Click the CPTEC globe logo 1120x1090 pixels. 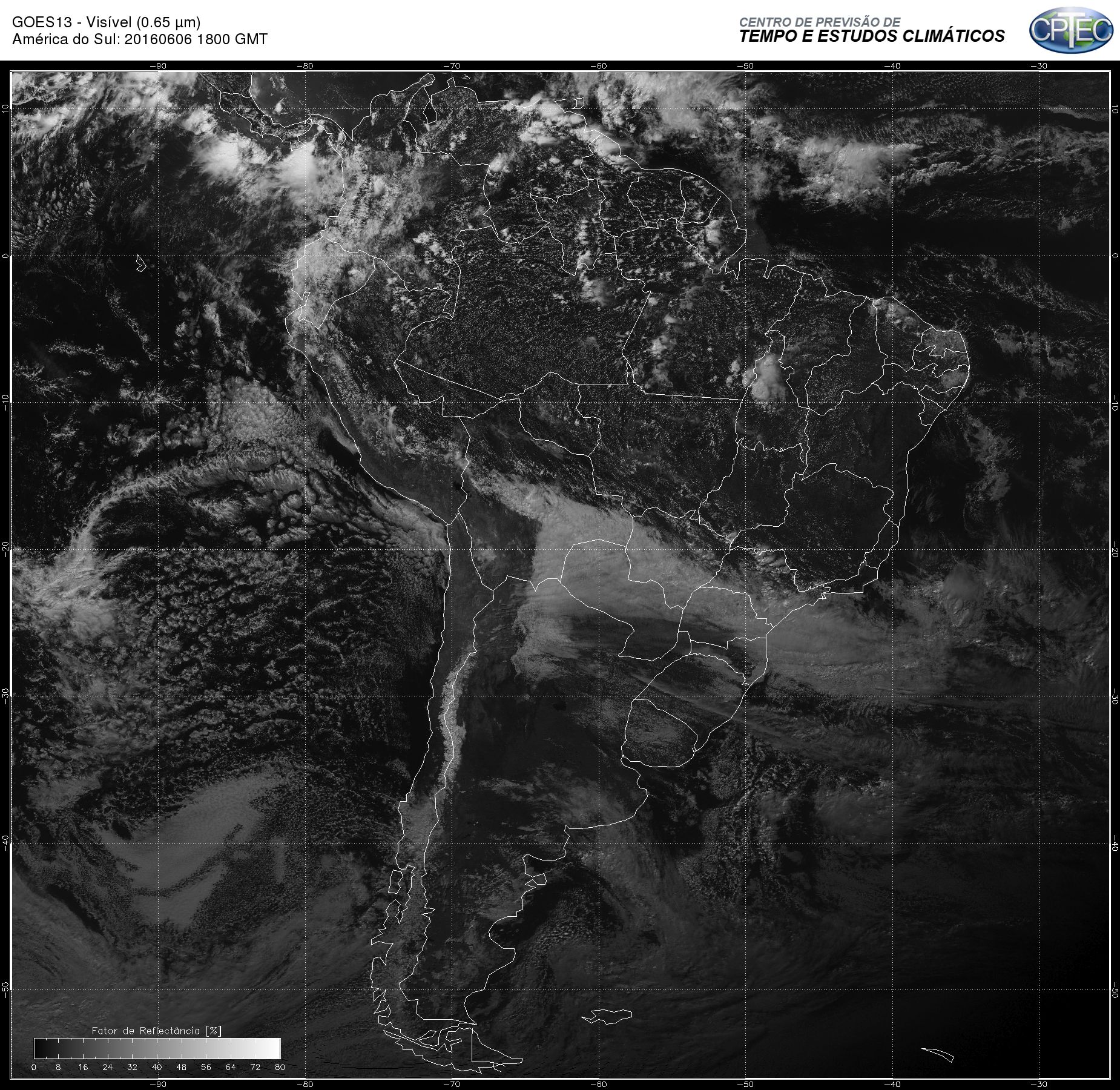tap(1071, 30)
